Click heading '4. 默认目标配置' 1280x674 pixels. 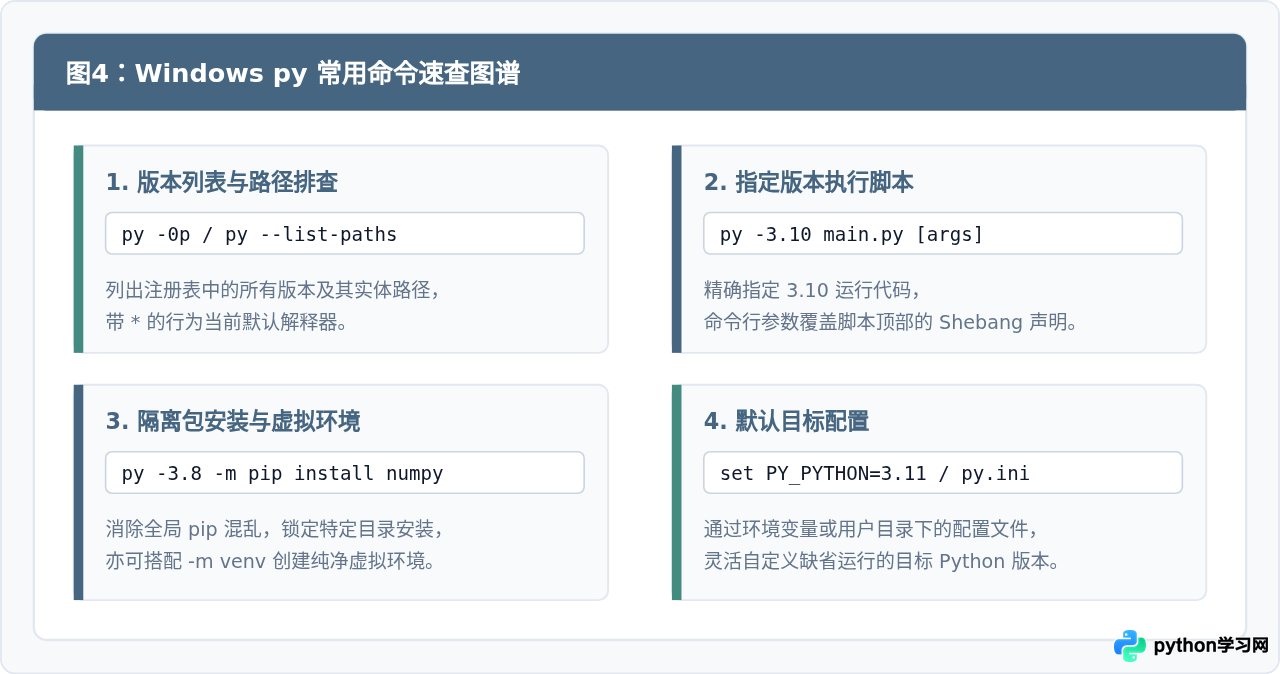787,421
